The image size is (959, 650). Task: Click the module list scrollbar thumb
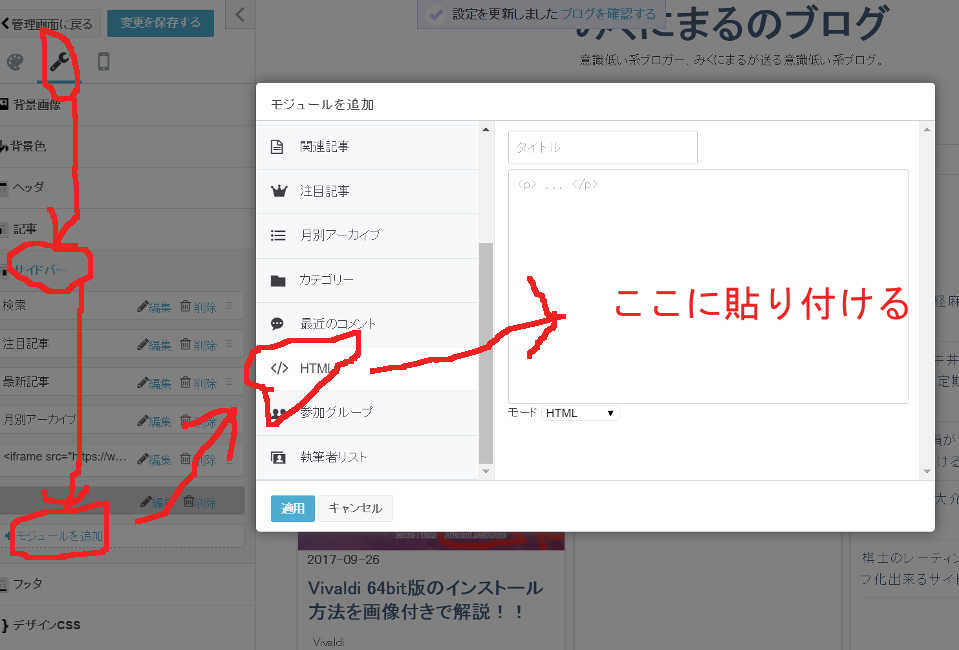pos(486,353)
